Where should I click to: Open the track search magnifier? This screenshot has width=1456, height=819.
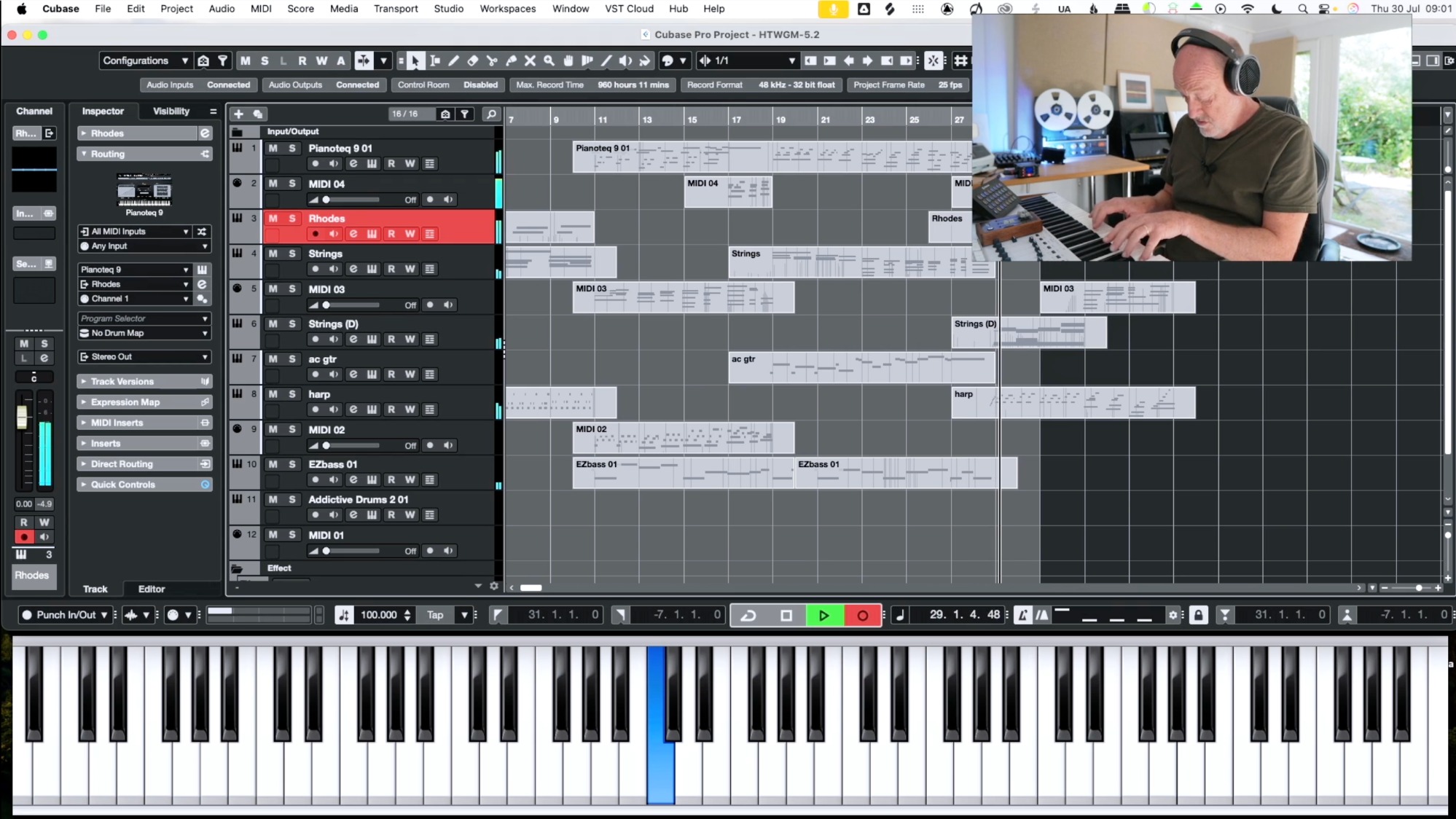(491, 114)
